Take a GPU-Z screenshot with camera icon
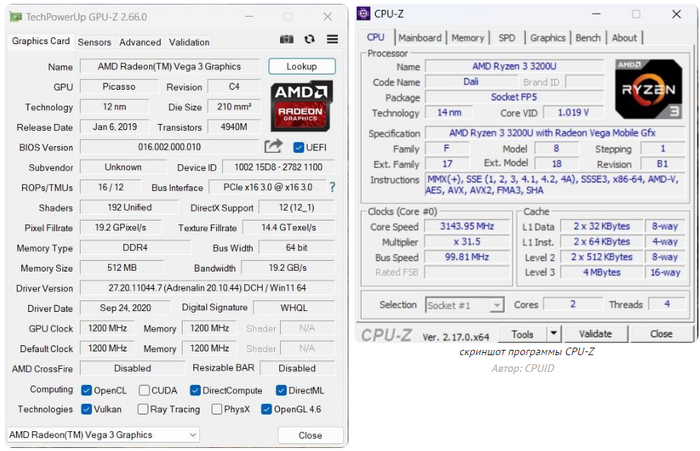700x451 pixels. pyautogui.click(x=287, y=40)
